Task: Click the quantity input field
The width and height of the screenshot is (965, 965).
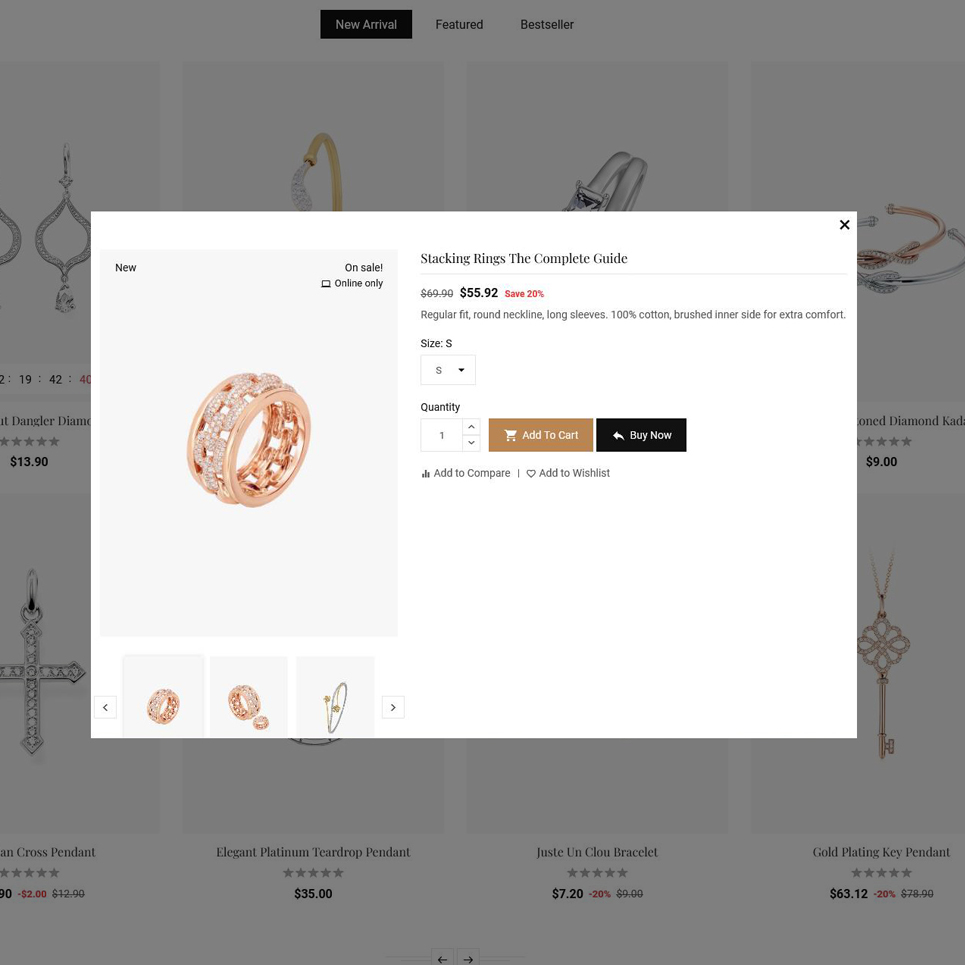Action: (441, 435)
